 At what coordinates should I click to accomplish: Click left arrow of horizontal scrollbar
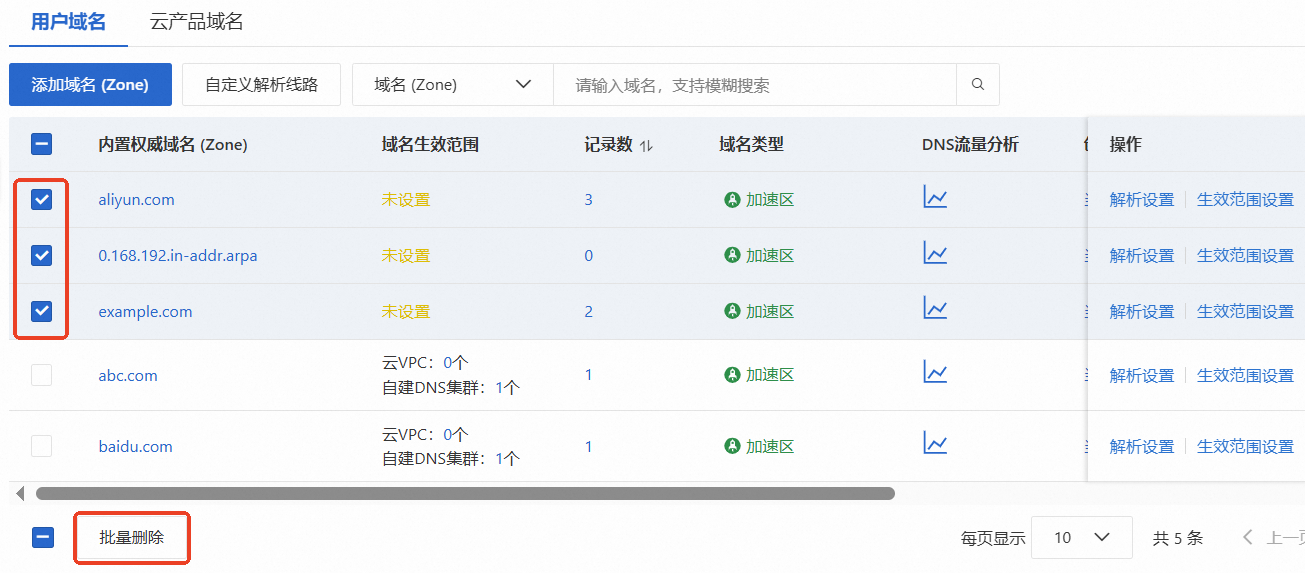(20, 493)
